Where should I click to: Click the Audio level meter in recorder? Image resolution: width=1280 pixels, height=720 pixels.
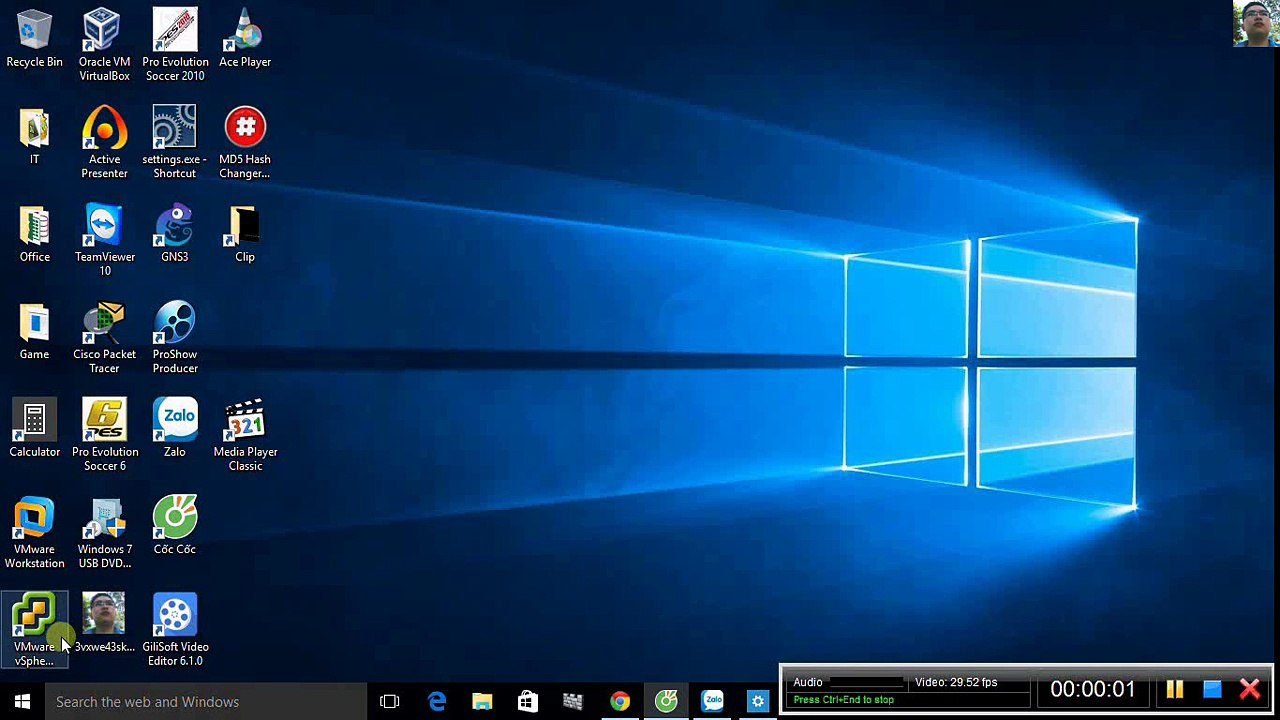pos(866,682)
